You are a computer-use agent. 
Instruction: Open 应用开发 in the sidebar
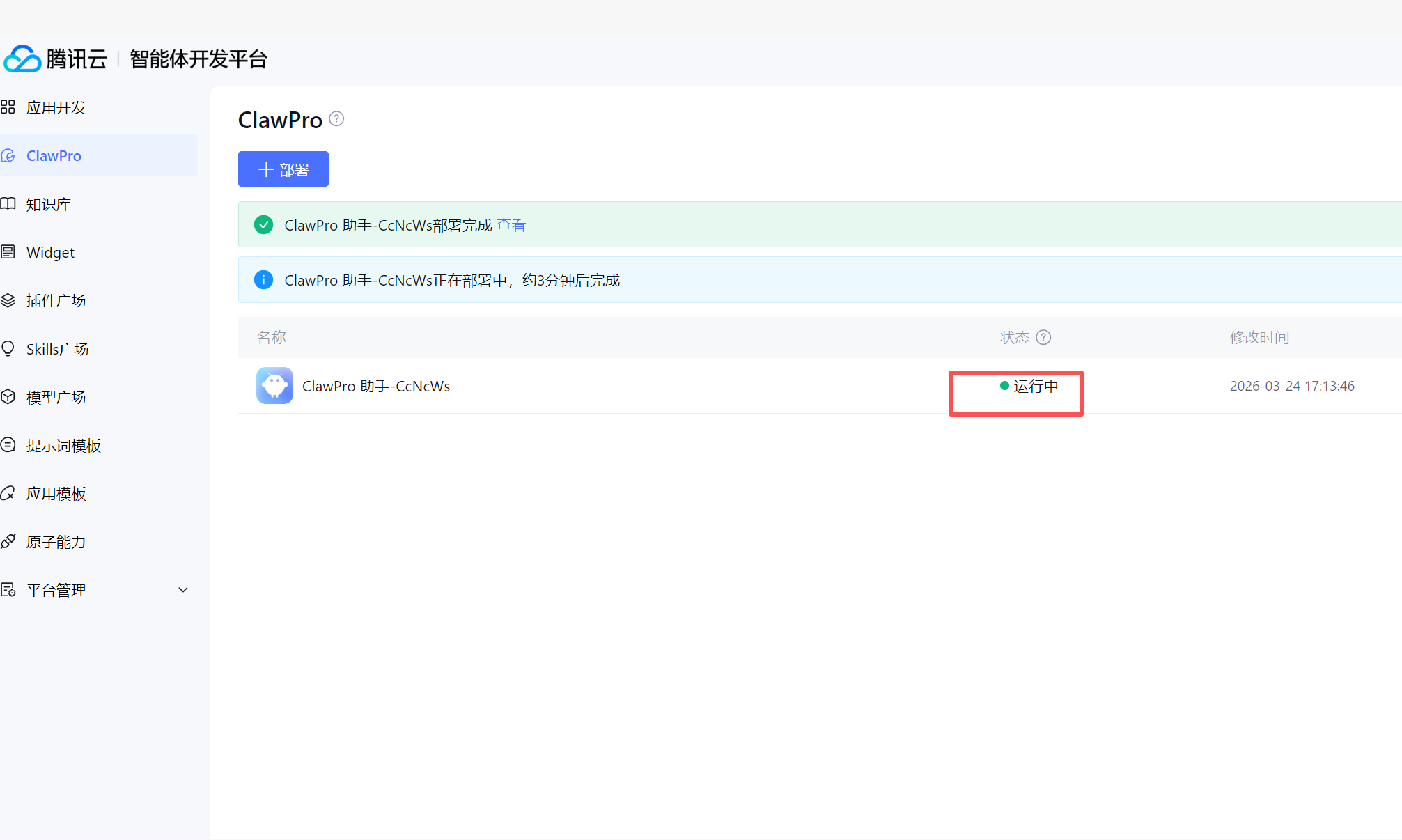pos(56,107)
